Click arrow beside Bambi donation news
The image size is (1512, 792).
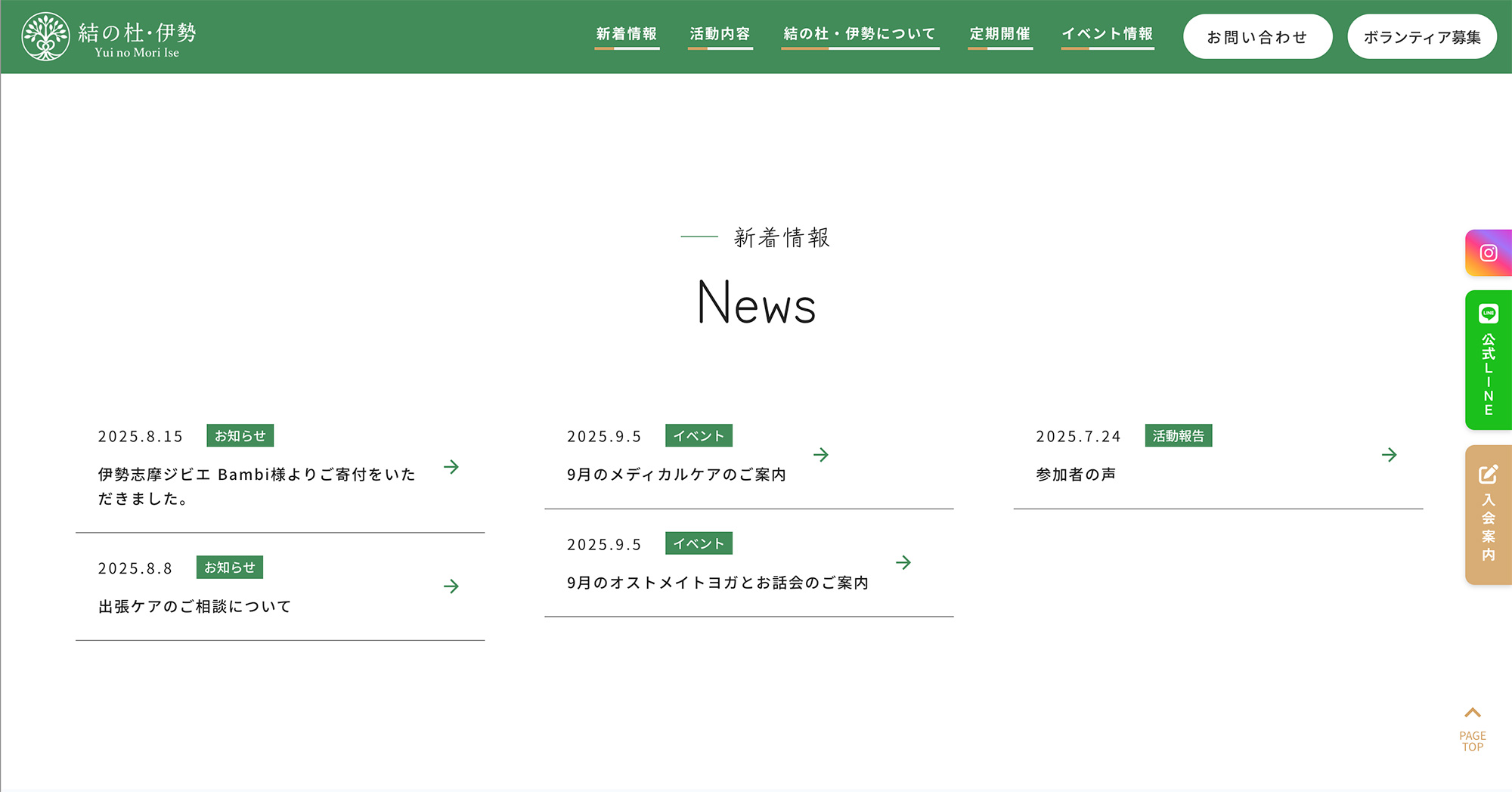pos(451,467)
